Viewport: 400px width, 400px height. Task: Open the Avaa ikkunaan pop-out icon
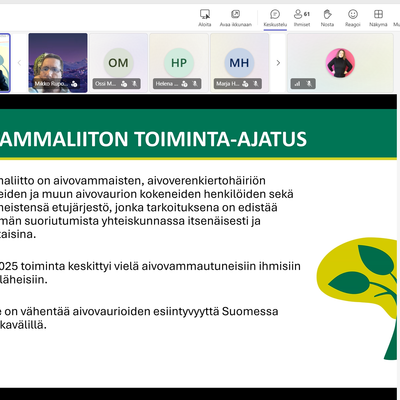point(235,14)
